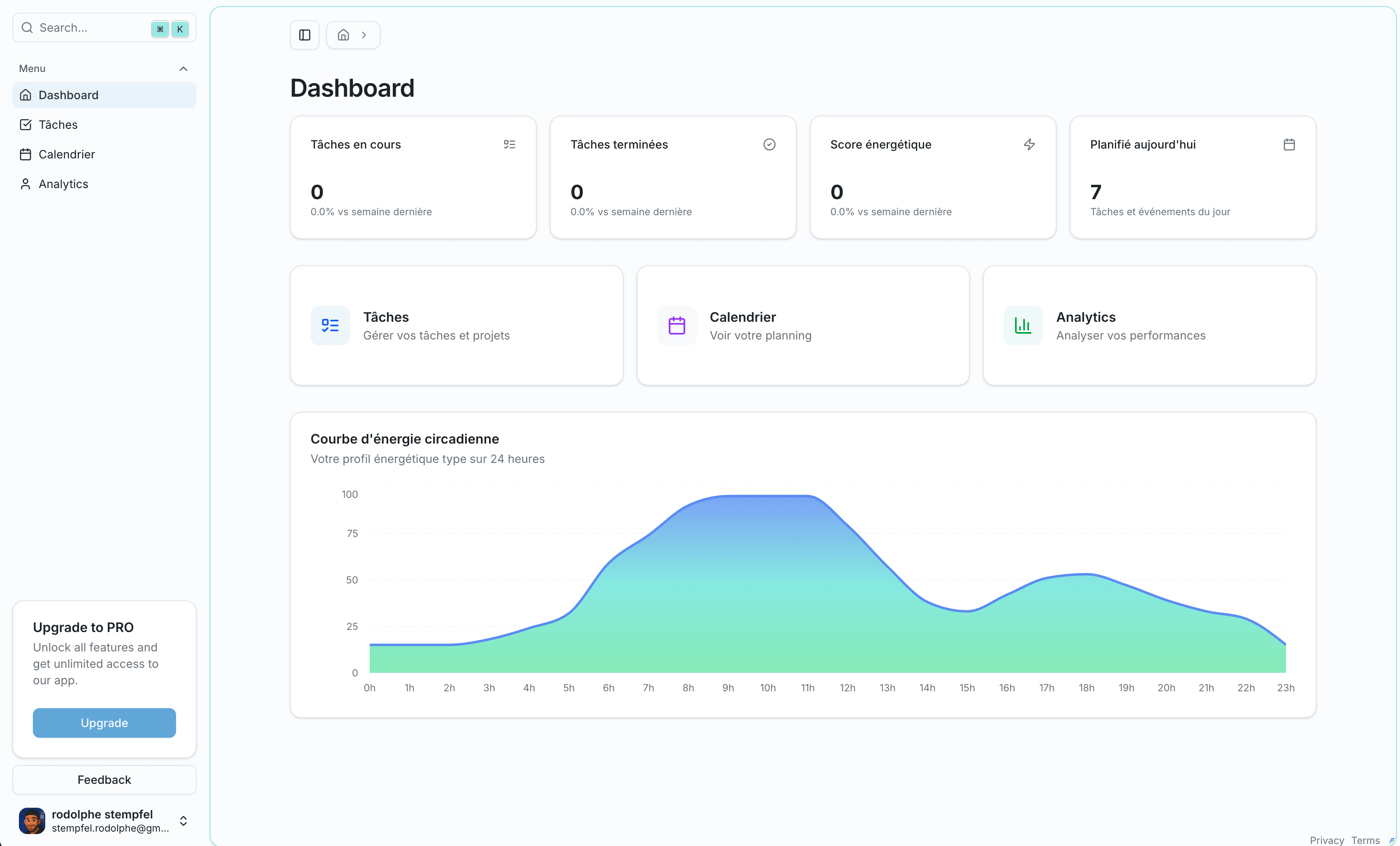Viewport: 1400px width, 846px height.
Task: Click the purple calendar icon in the Calendrier card
Action: click(x=676, y=325)
